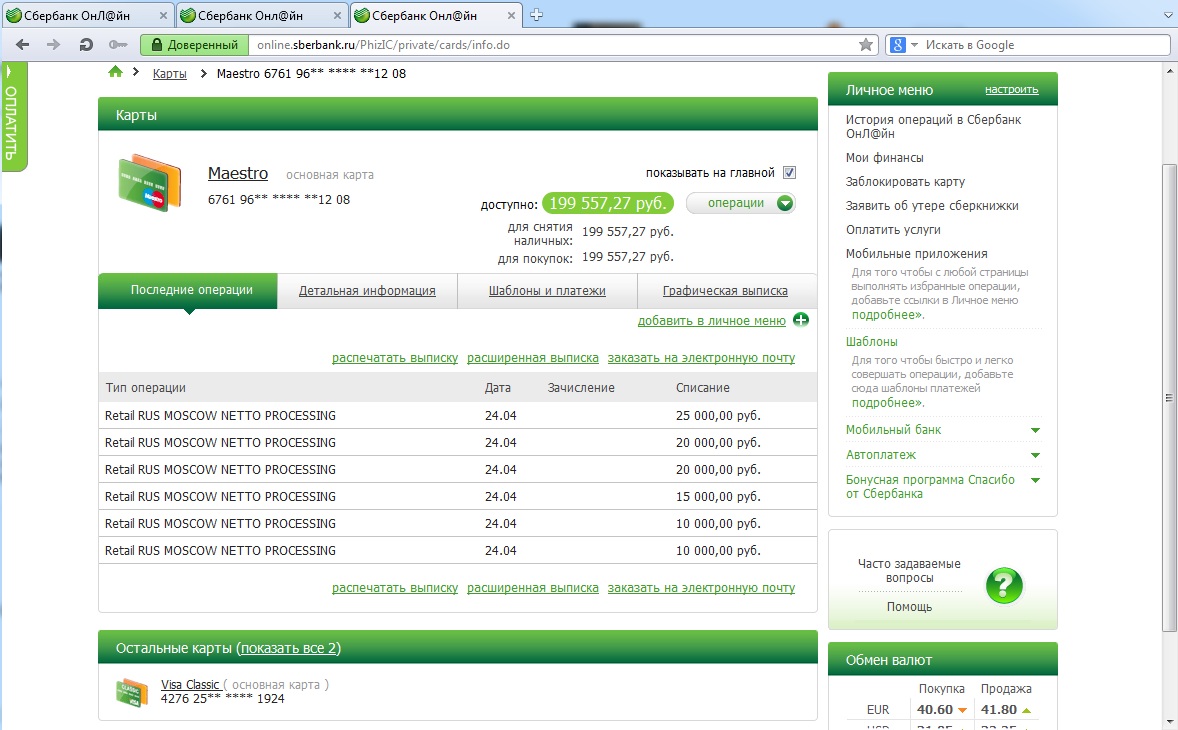This screenshot has height=730, width=1178.
Task: Click the Помощь link
Action: click(909, 607)
